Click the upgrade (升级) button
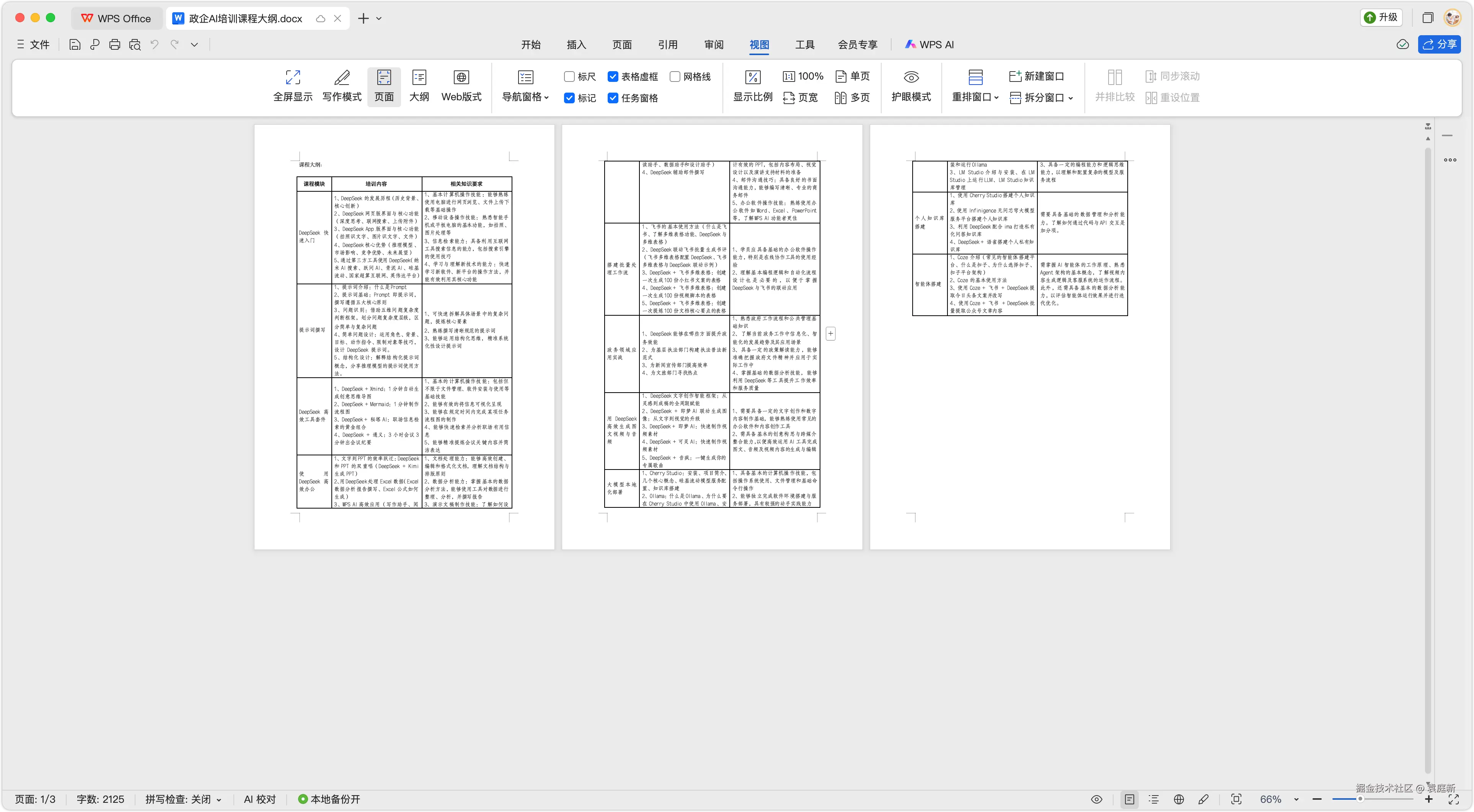Viewport: 1474px width, 812px height. pyautogui.click(x=1381, y=17)
